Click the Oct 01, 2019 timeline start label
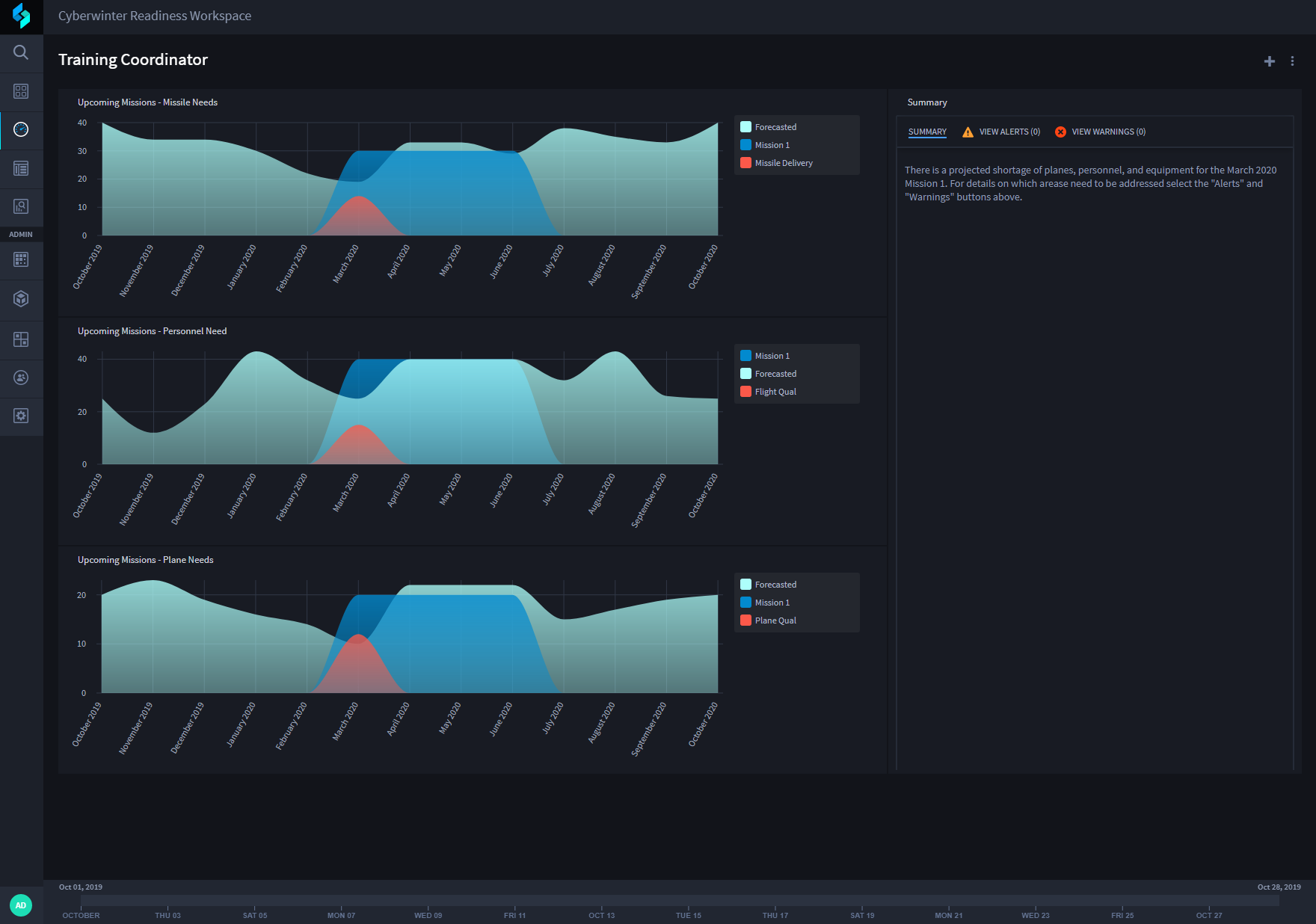1316x924 pixels. point(81,887)
